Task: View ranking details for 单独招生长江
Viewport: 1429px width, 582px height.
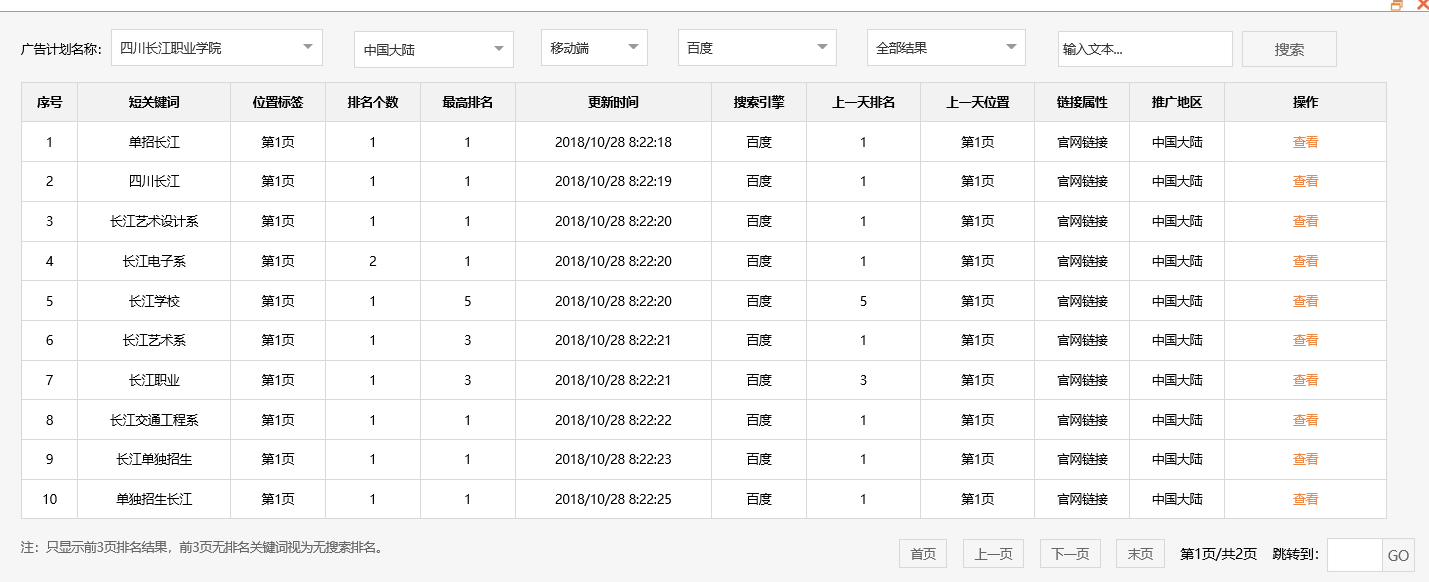Action: (1306, 499)
